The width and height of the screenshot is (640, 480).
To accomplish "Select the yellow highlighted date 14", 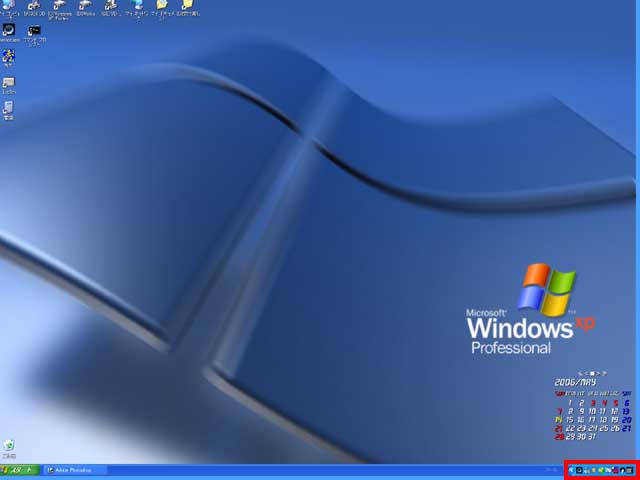I will pyautogui.click(x=559, y=420).
